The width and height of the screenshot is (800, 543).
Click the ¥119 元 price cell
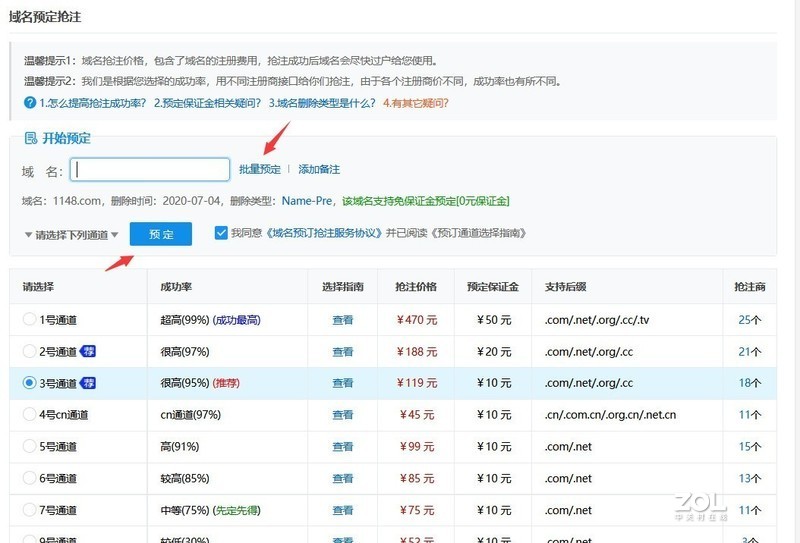(x=417, y=383)
